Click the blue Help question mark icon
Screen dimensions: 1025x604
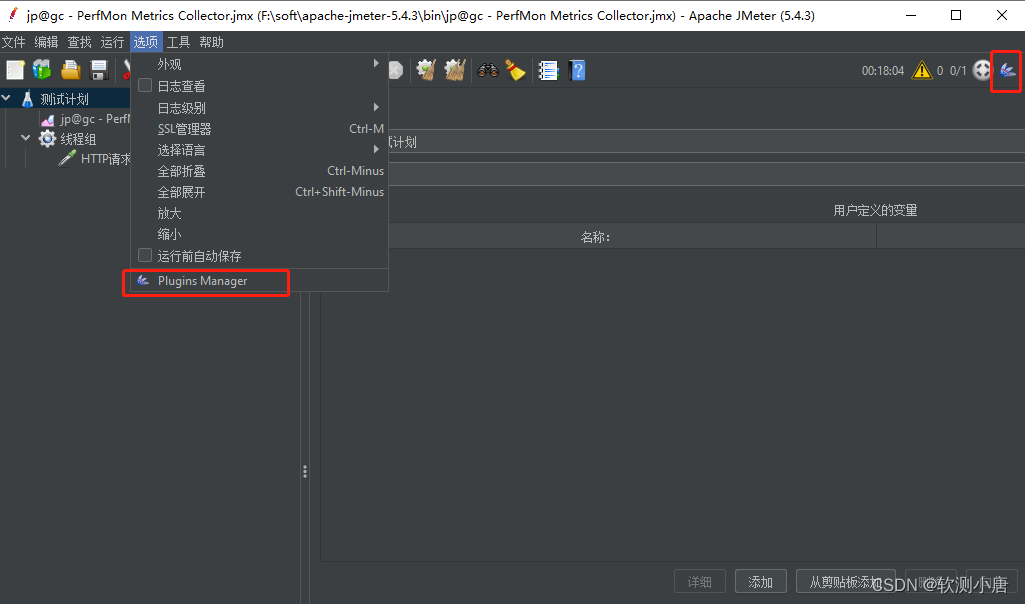point(577,70)
